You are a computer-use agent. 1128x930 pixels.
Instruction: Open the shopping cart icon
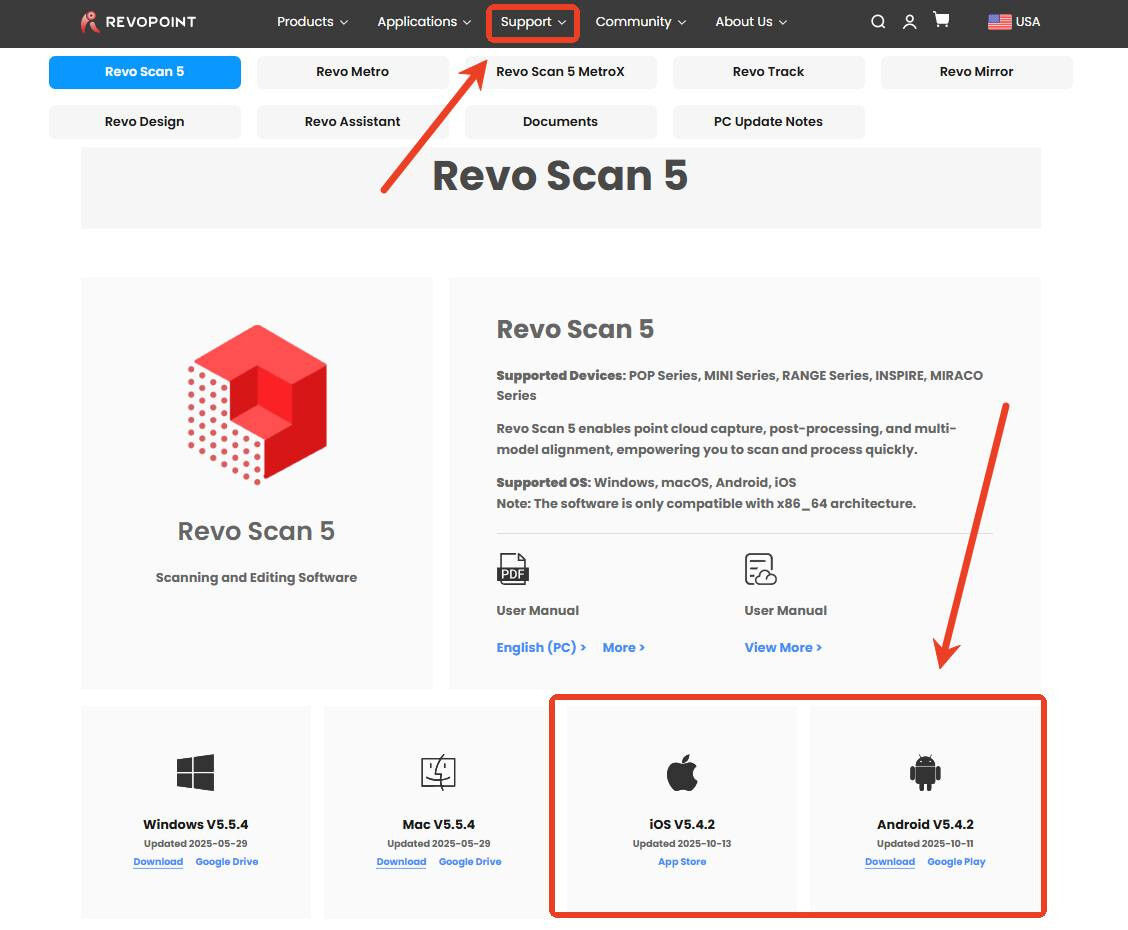941,19
